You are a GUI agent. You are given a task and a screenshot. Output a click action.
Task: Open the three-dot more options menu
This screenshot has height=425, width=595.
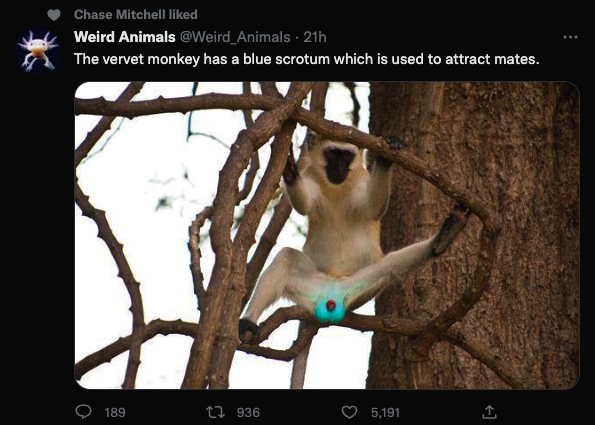(570, 37)
